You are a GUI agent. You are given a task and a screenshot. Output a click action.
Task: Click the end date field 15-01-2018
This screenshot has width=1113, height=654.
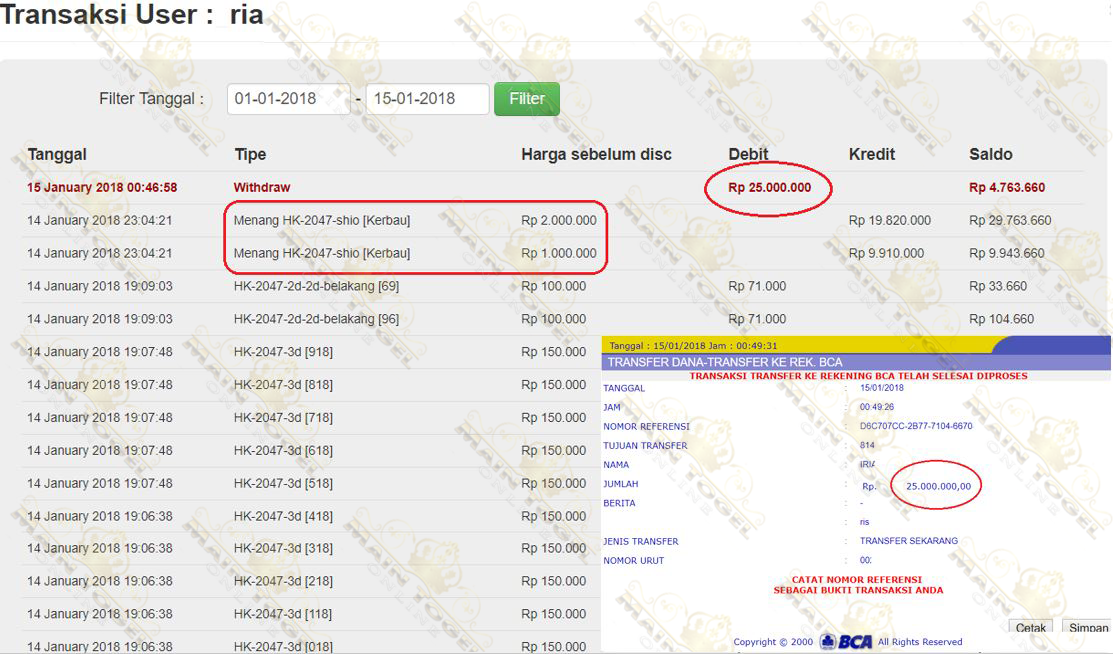click(x=427, y=99)
